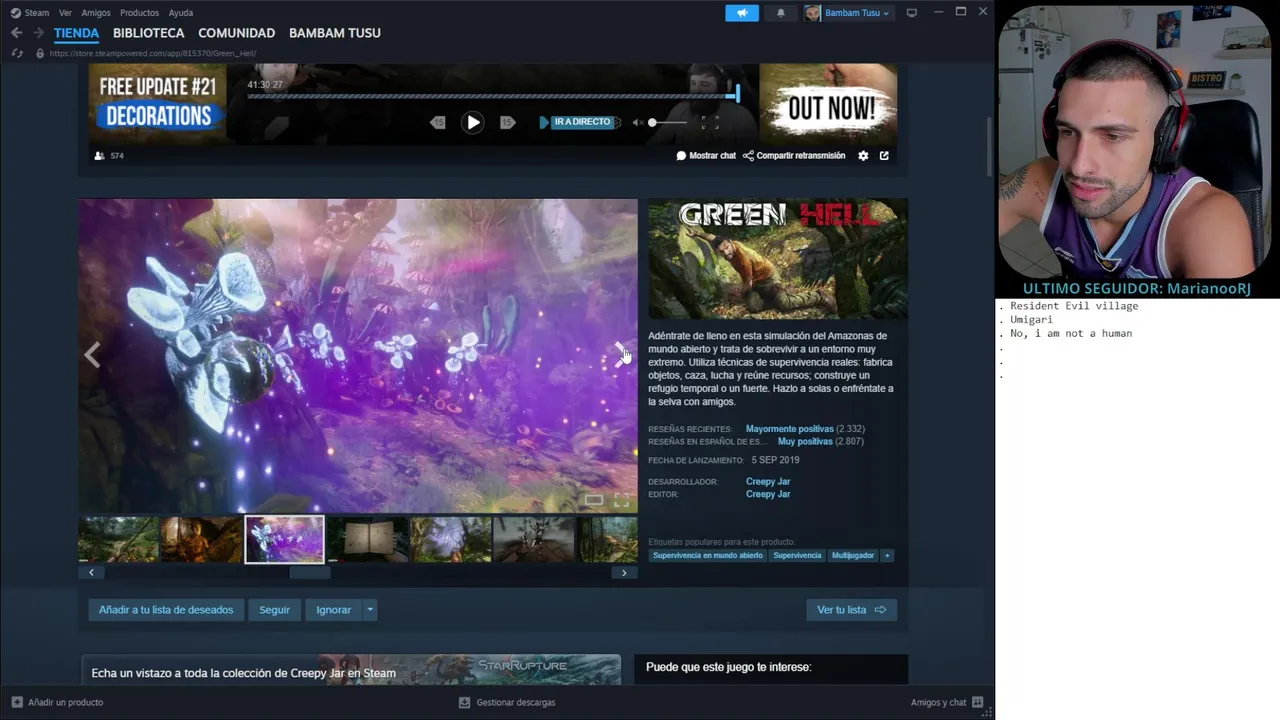Open screenshot in fullscreen

[x=622, y=500]
